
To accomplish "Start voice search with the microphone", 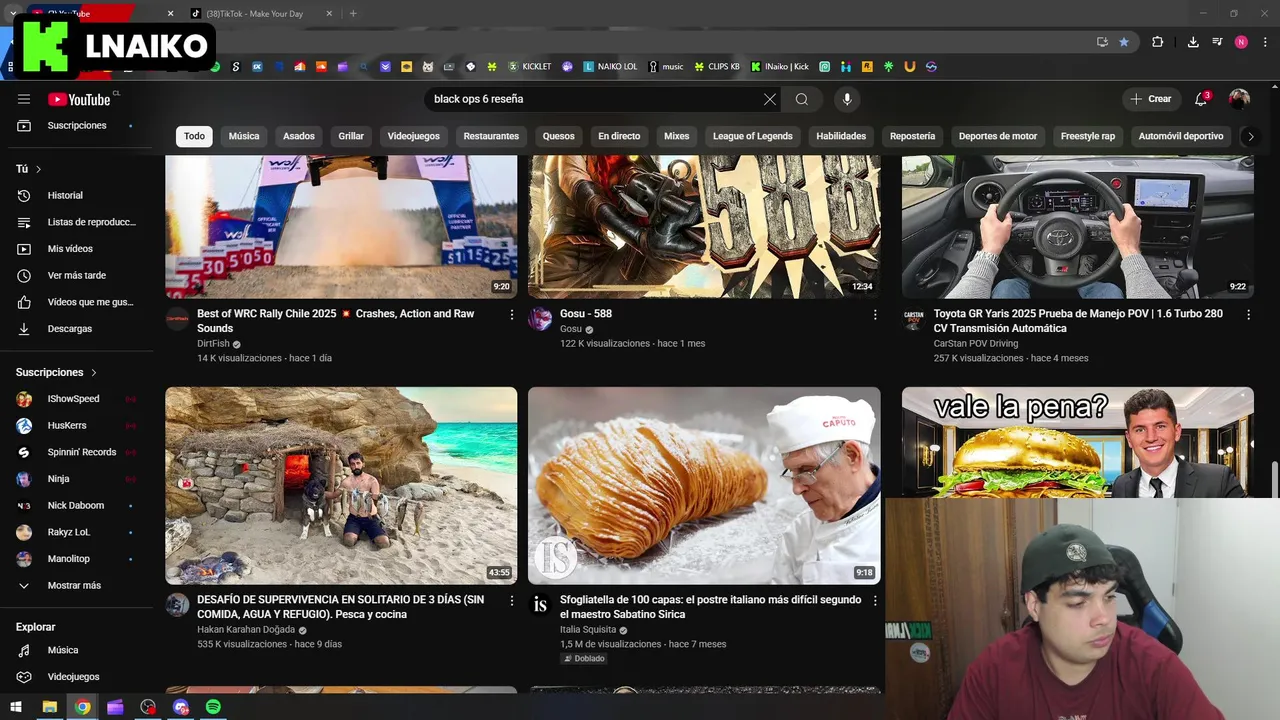I will coord(847,99).
